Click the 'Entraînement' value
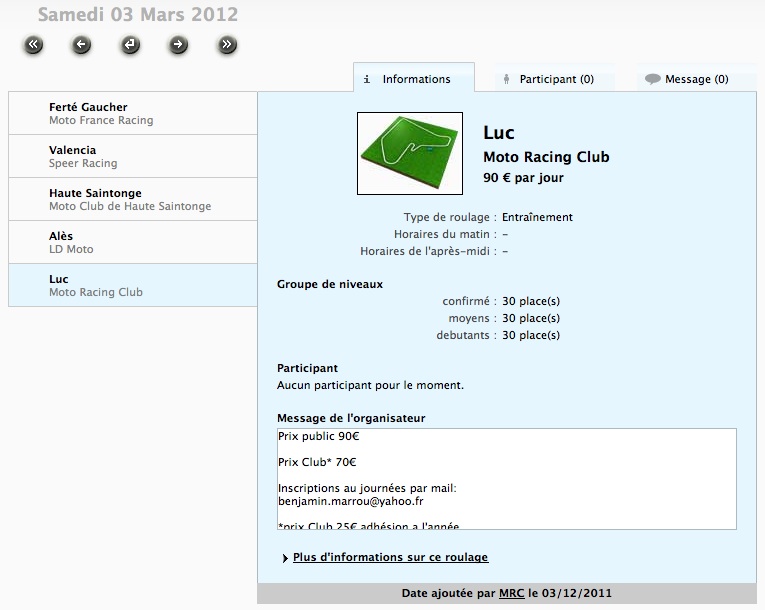This screenshot has width=765, height=610. (x=537, y=217)
